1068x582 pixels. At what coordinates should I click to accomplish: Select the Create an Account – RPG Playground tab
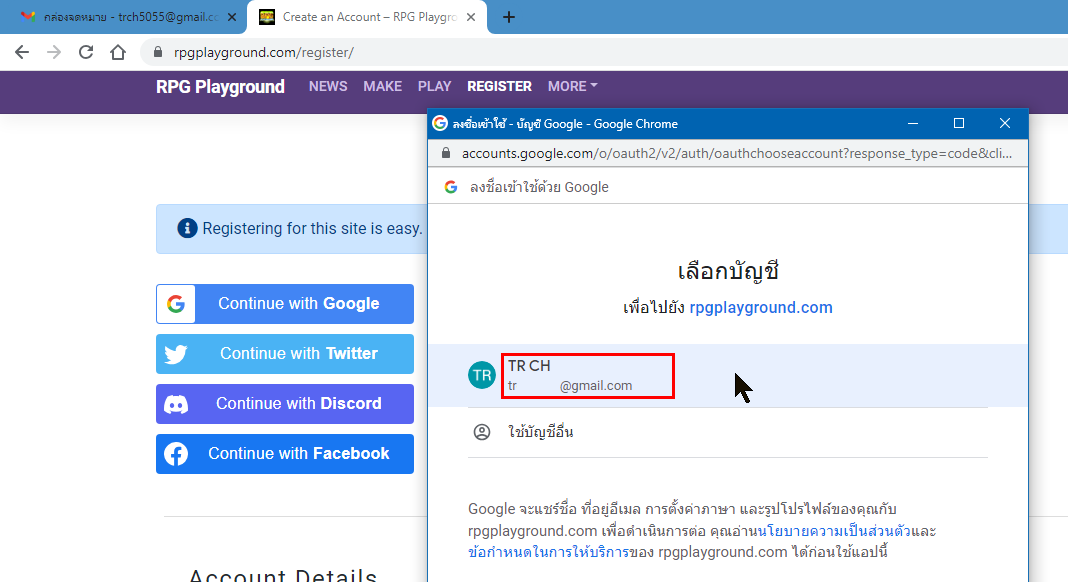(x=367, y=17)
